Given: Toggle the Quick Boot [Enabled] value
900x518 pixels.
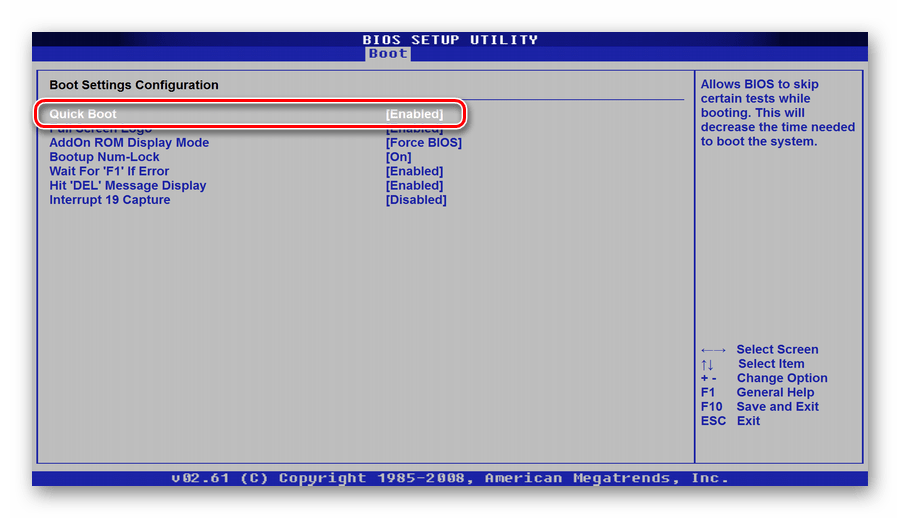Looking at the screenshot, I should tap(414, 114).
